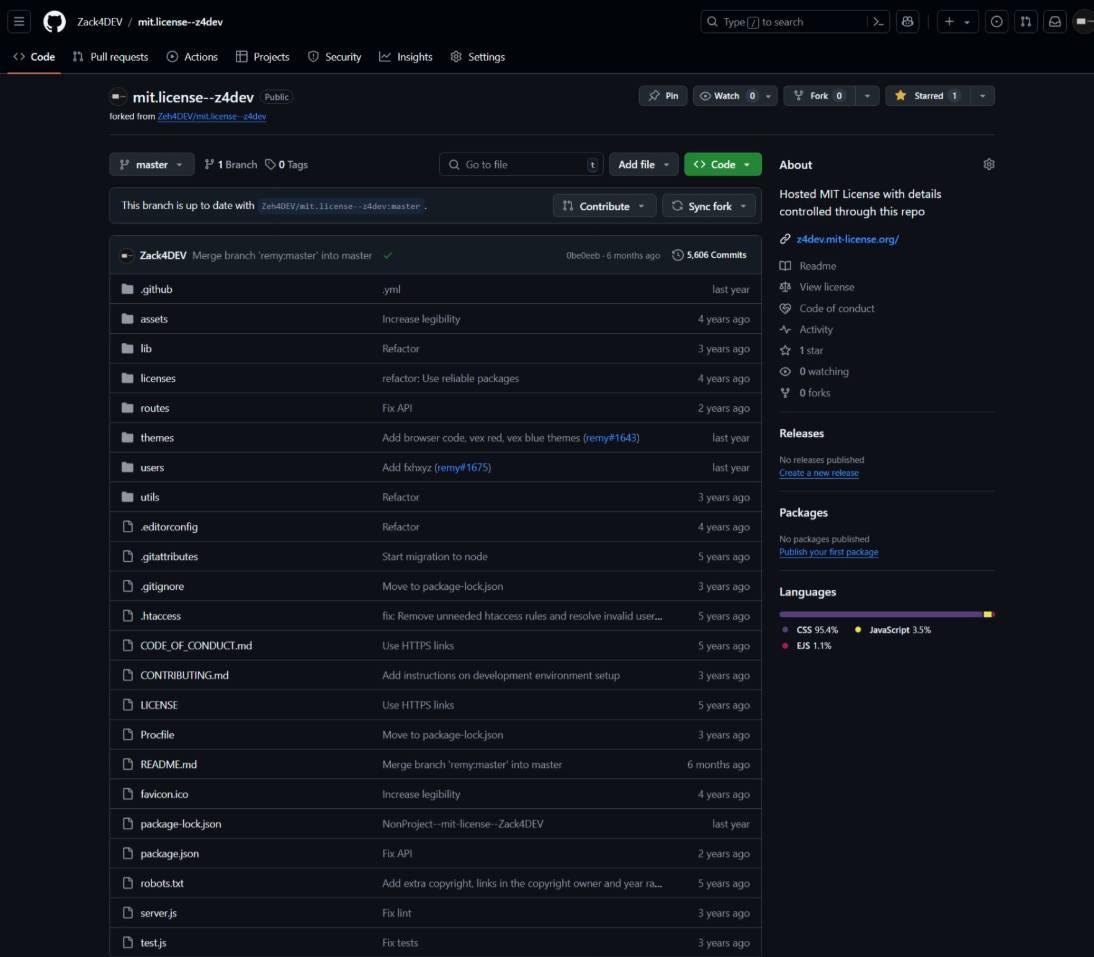Open the green Code dropdown
Screen dimensions: 1094x957
point(723,165)
